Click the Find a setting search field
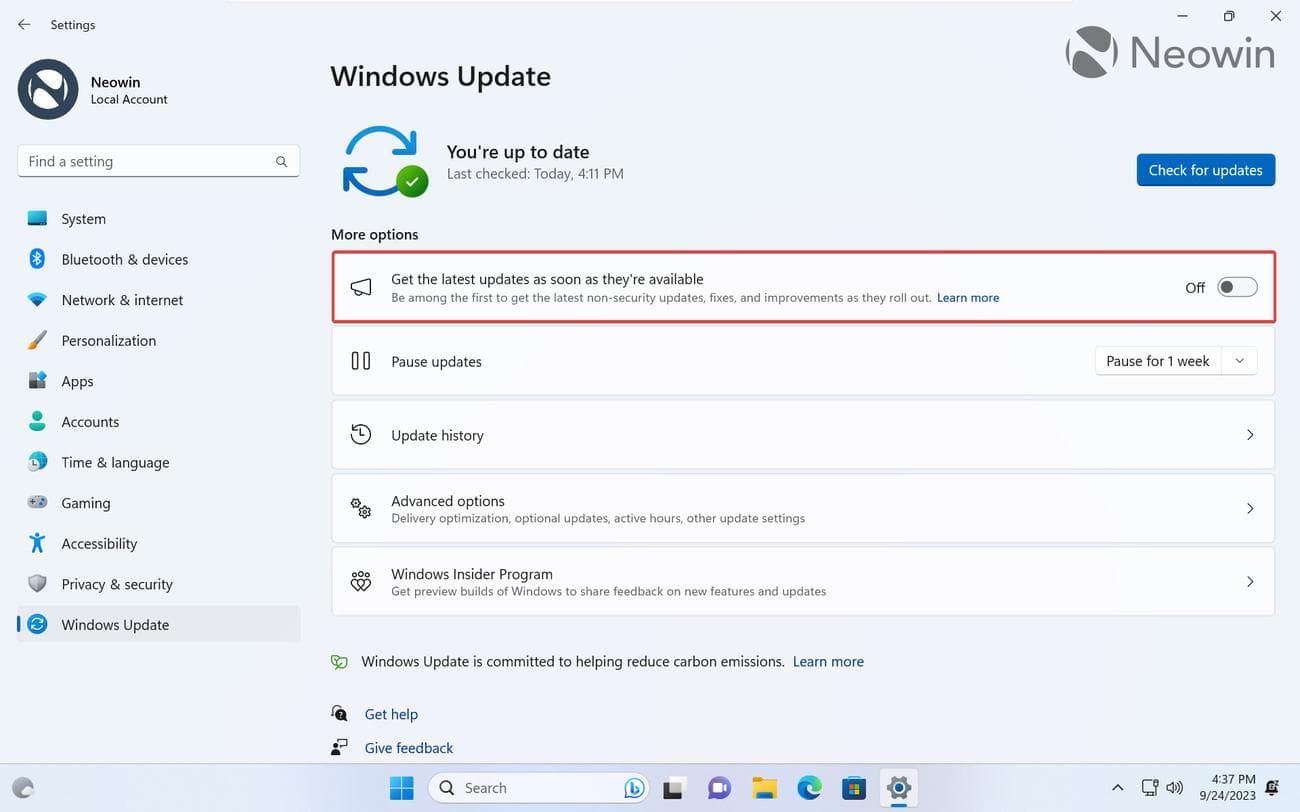The height and width of the screenshot is (812, 1300). pyautogui.click(x=158, y=160)
